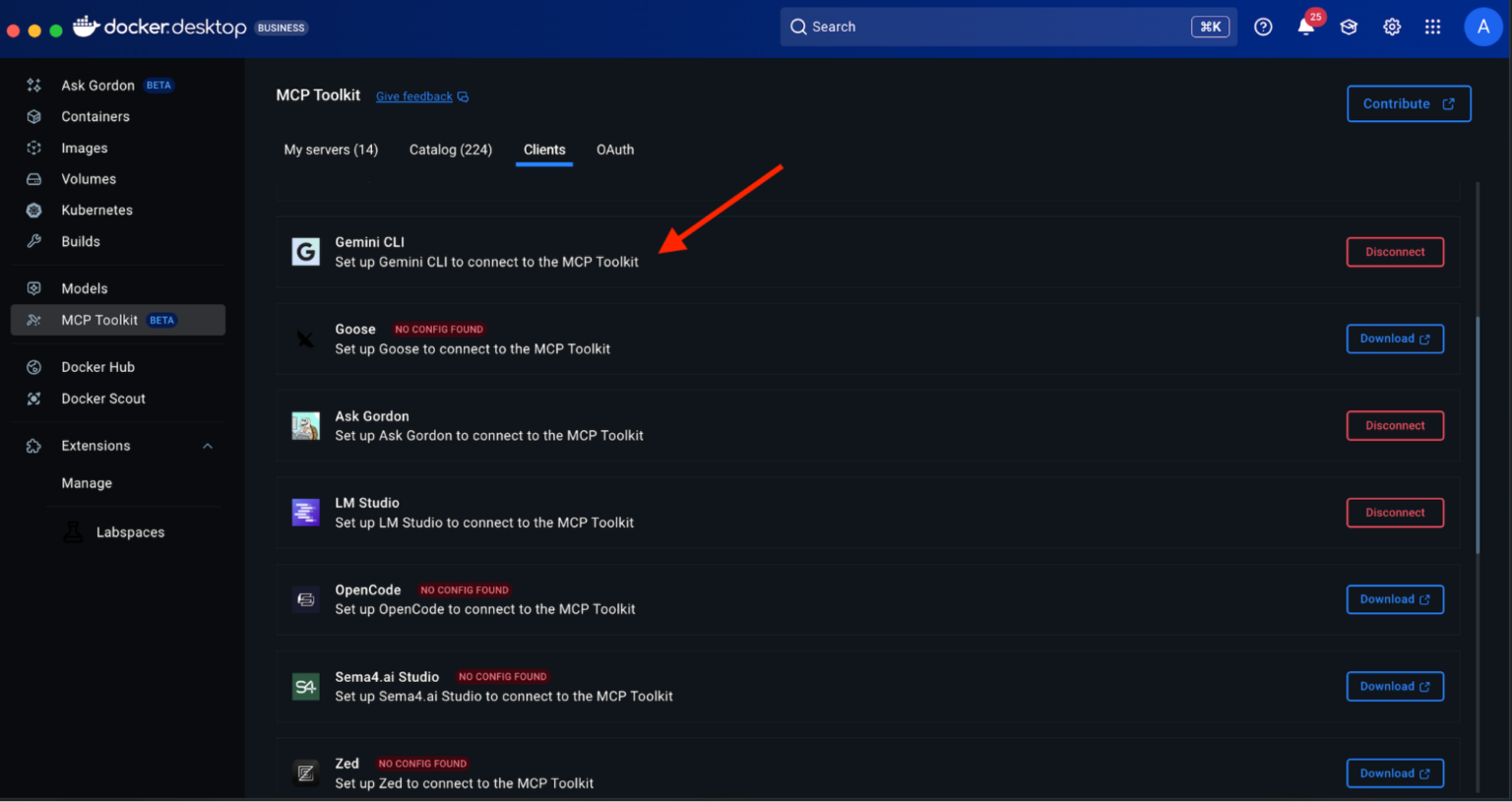Go to the Kubernetes section
1512x802 pixels.
tap(97, 210)
